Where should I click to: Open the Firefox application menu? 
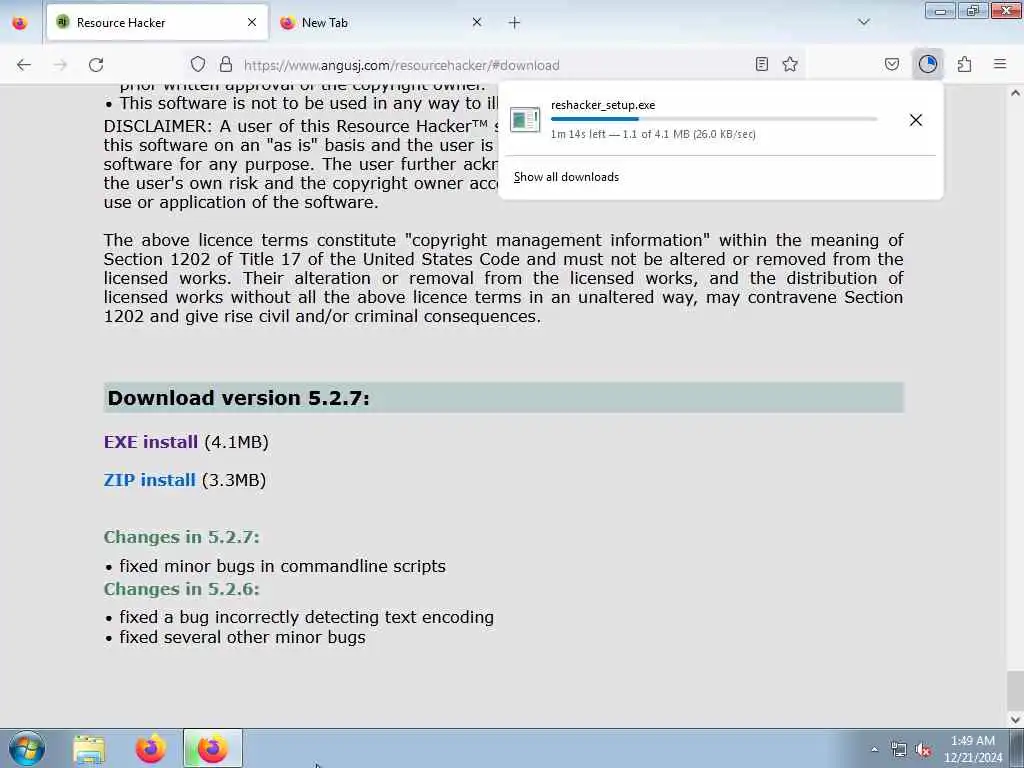[1000, 64]
